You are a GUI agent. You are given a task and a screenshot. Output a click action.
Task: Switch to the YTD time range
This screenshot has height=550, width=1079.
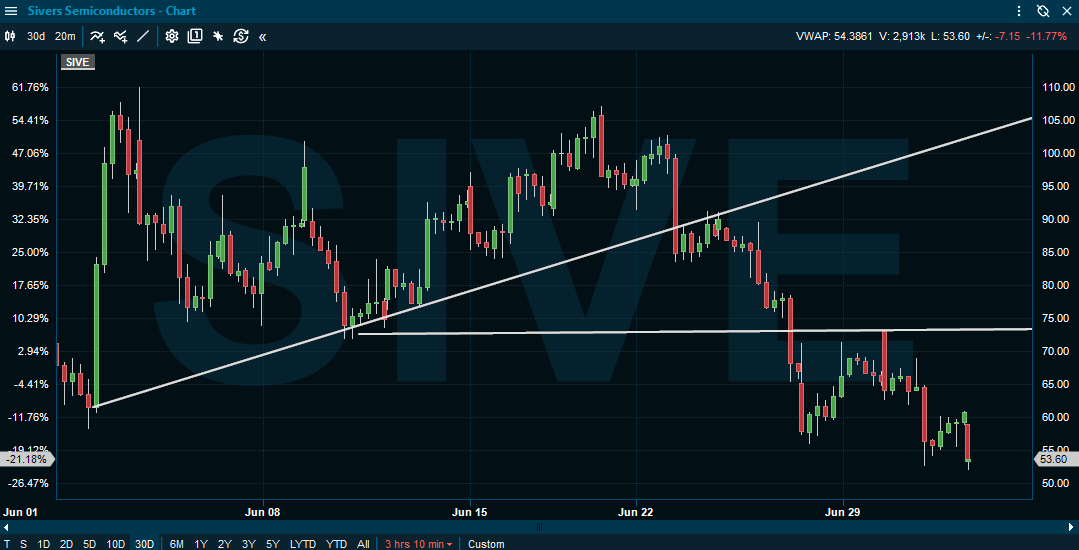[336, 544]
